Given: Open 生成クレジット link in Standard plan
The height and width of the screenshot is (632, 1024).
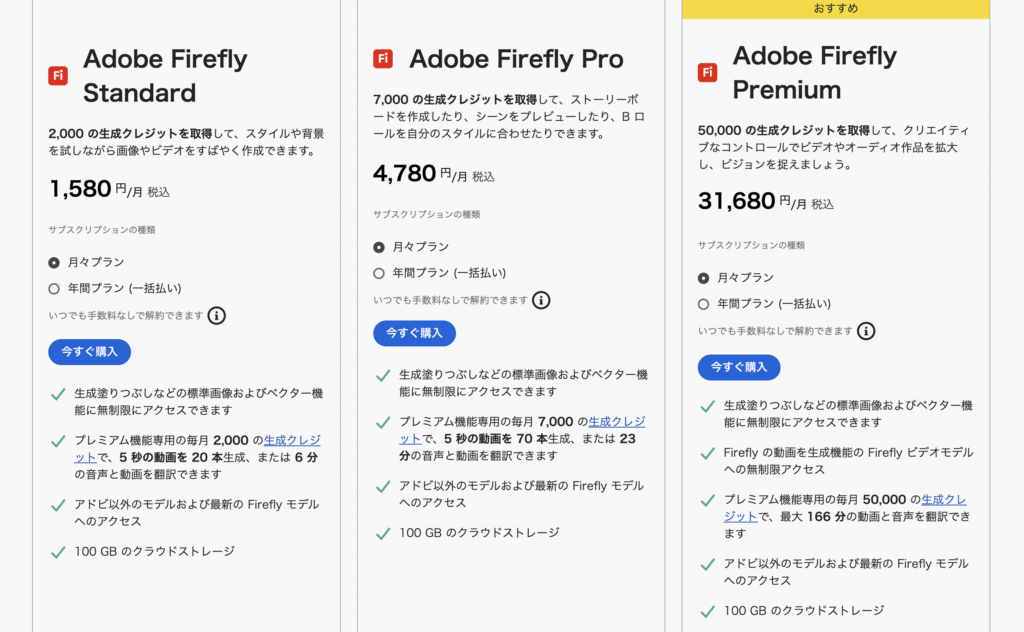Looking at the screenshot, I should coord(292,441).
